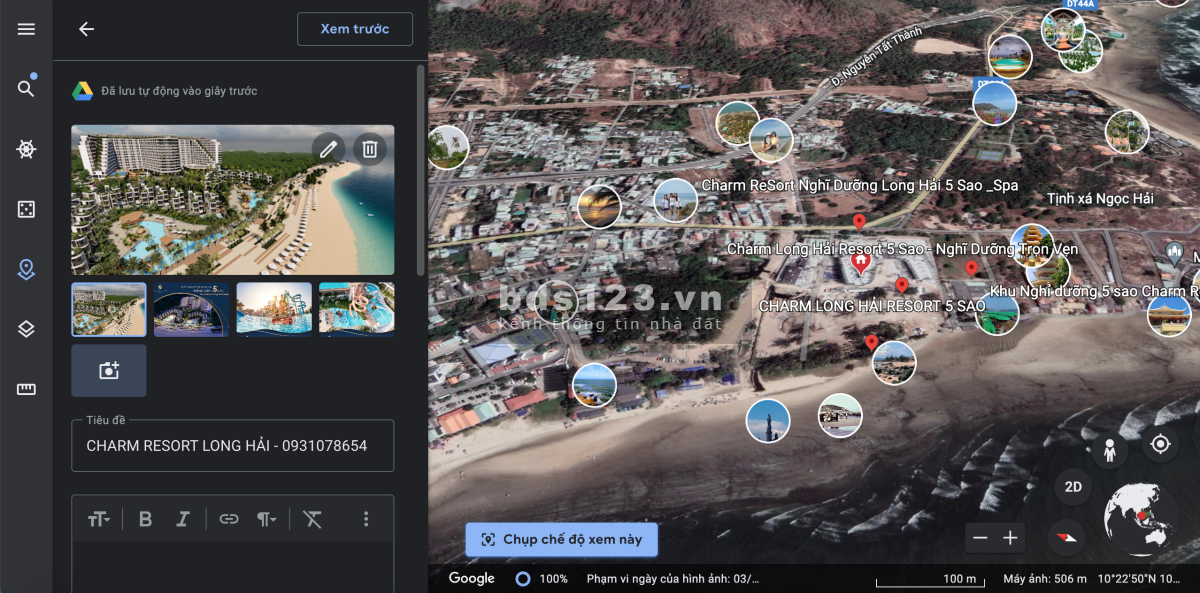
Task: Open the Projects pin icon in sidebar
Action: coord(26,269)
